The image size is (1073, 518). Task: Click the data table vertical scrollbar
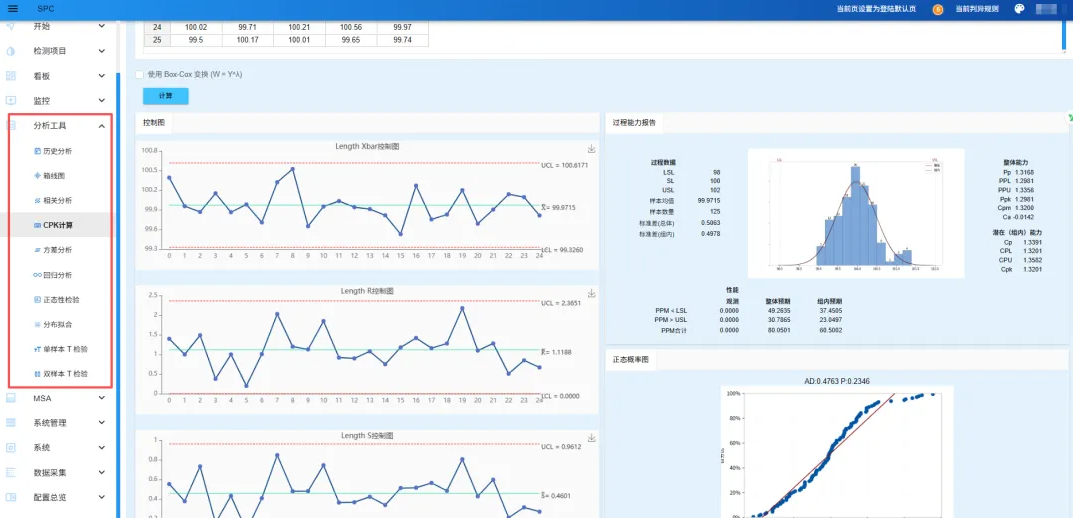click(1063, 35)
